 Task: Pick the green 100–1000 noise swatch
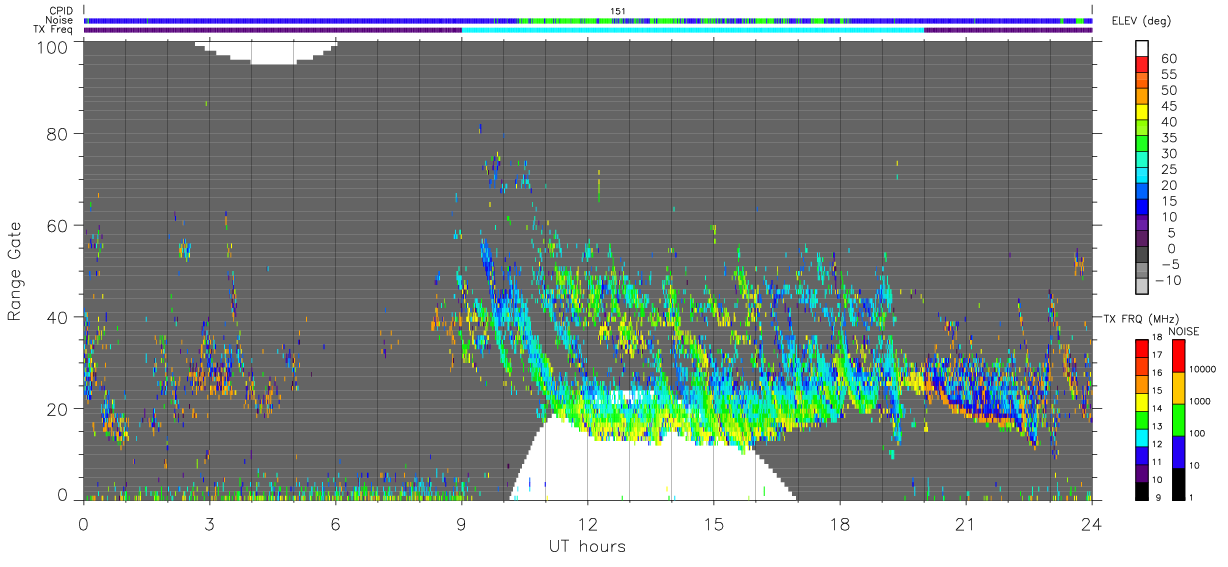coord(1177,419)
